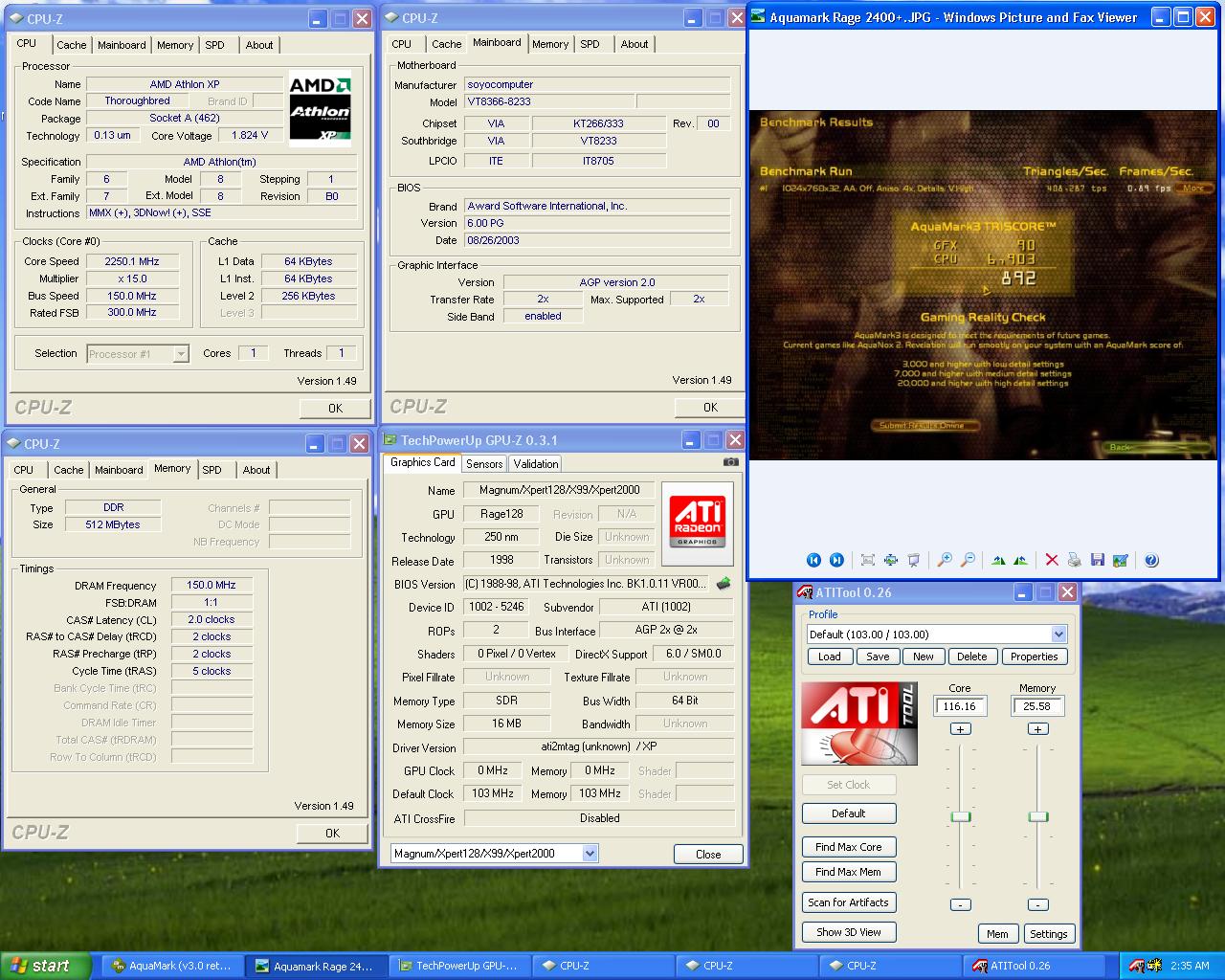Go to previous image in Picture Viewer
This screenshot has height=980, width=1225.
(813, 560)
